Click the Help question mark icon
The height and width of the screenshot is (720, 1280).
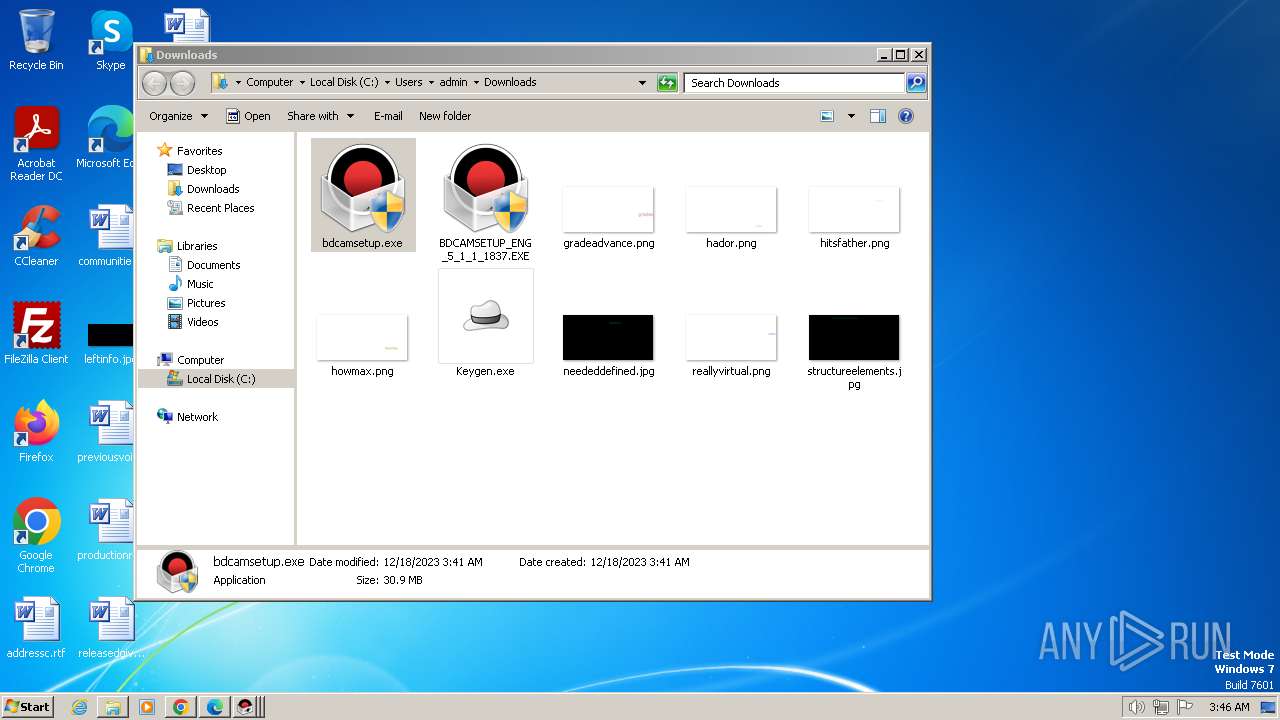[x=906, y=116]
